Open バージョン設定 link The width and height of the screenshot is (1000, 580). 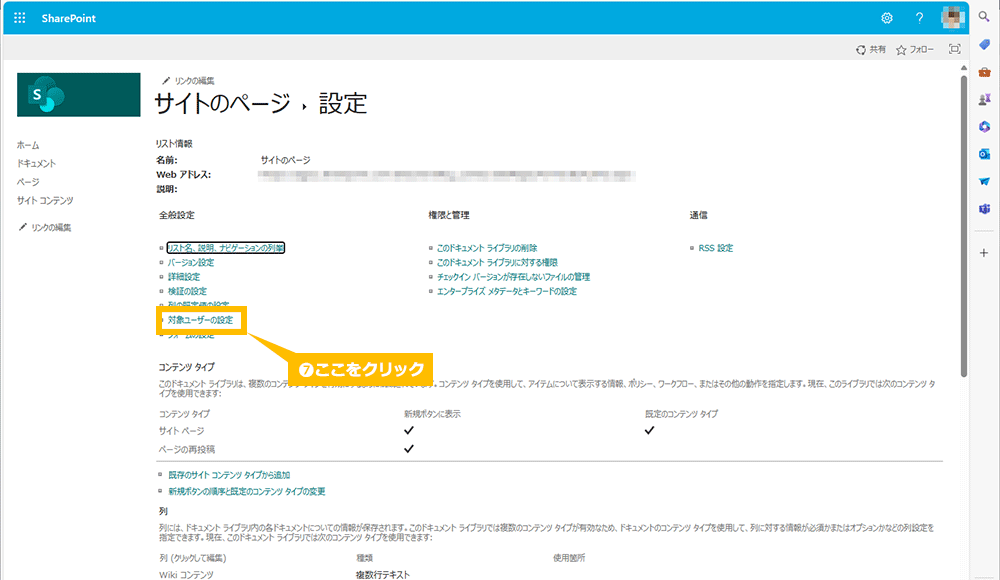click(x=191, y=262)
